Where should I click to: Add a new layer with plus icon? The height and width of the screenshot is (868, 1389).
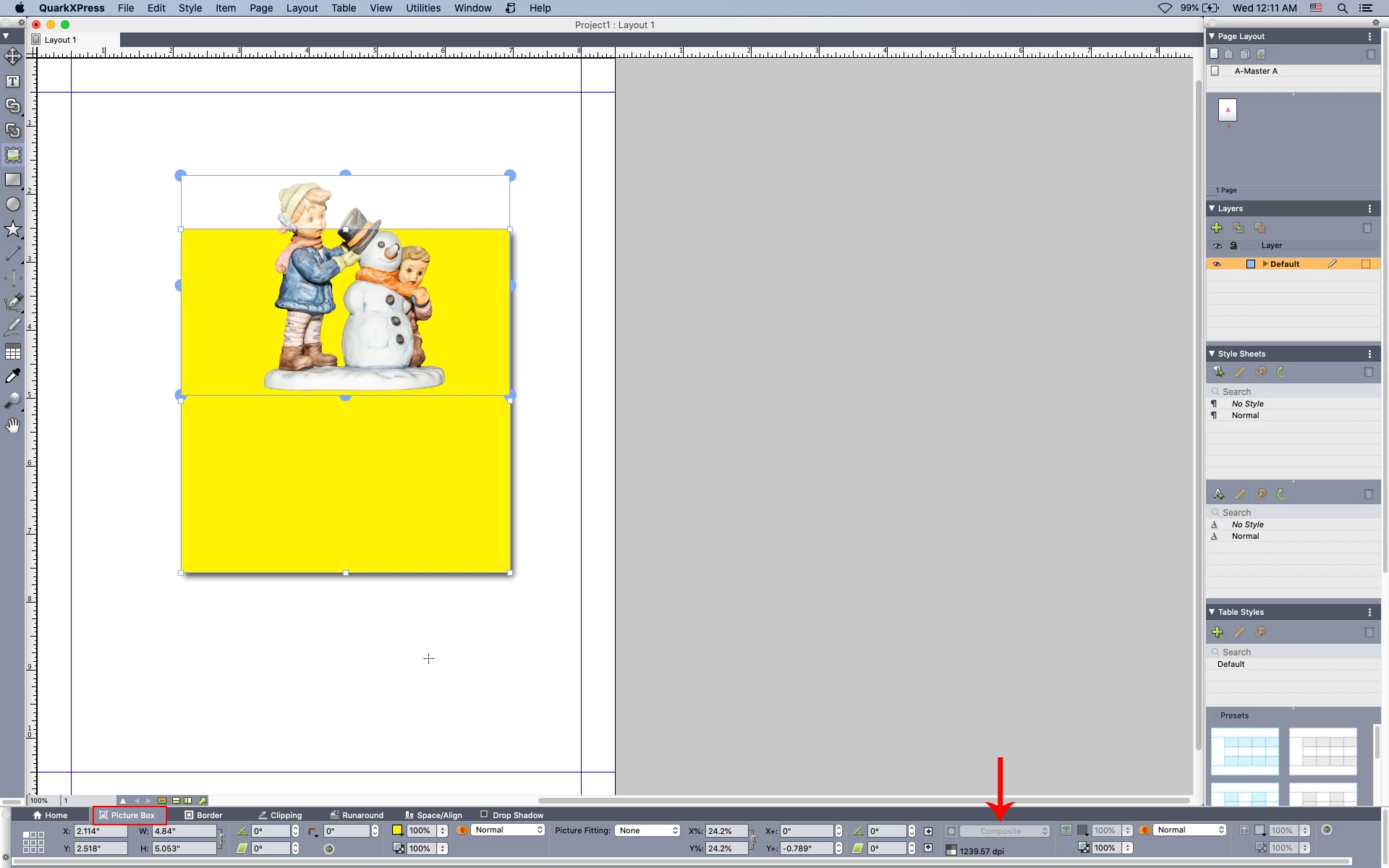point(1217,228)
